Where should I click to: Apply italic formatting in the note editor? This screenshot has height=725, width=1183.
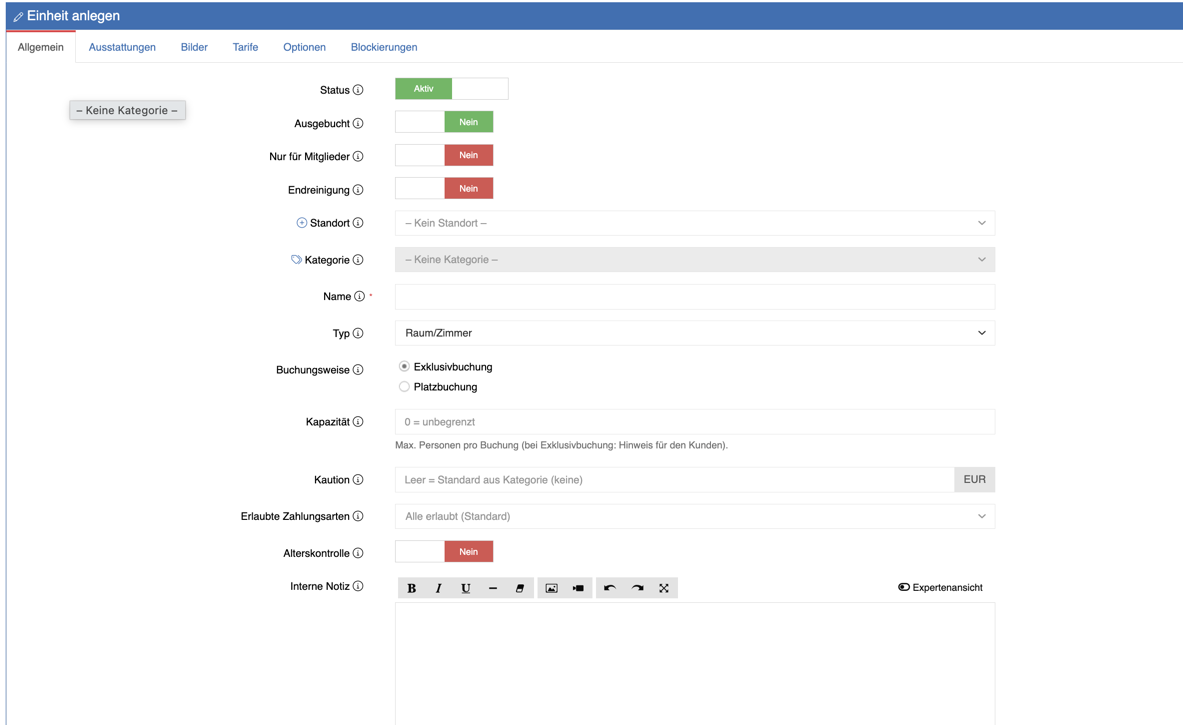[438, 588]
